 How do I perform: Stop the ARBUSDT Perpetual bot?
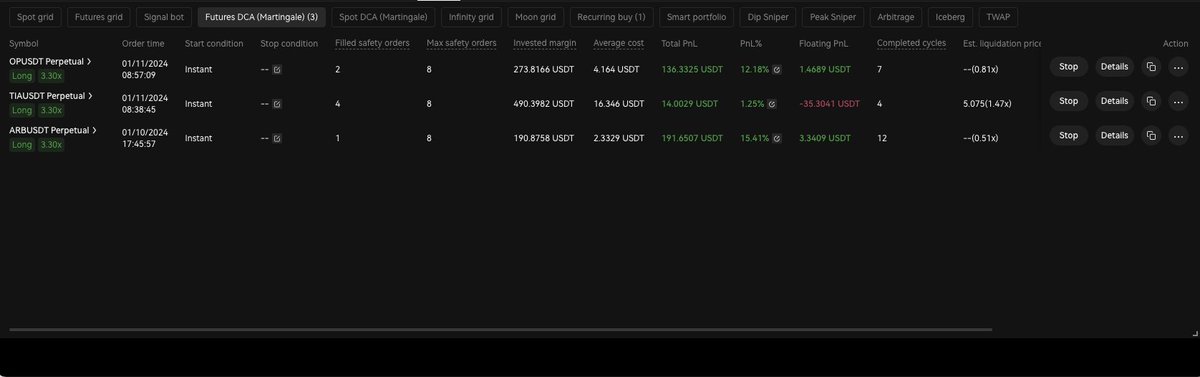pos(1068,135)
